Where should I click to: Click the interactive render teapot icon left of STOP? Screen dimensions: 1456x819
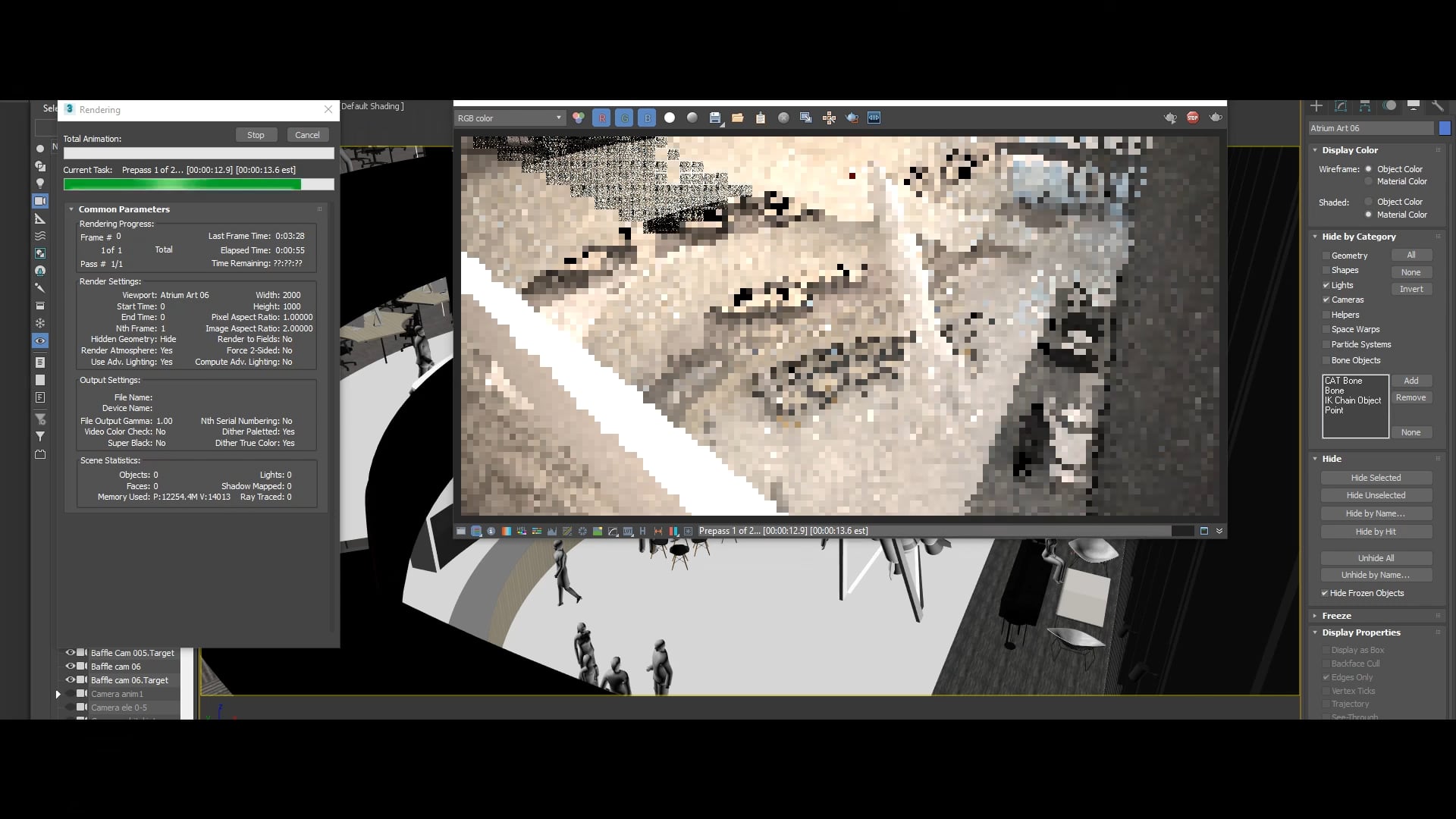click(x=1170, y=118)
